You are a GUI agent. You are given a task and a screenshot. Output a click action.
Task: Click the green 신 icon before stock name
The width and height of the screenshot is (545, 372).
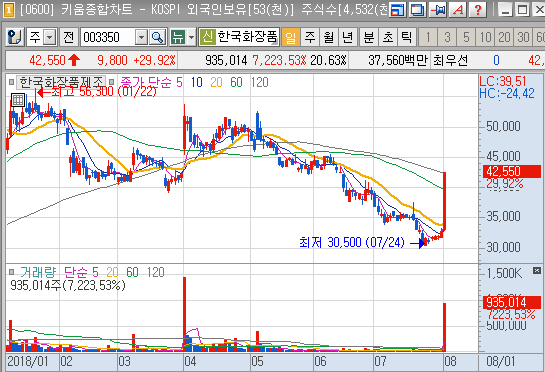[x=207, y=37]
